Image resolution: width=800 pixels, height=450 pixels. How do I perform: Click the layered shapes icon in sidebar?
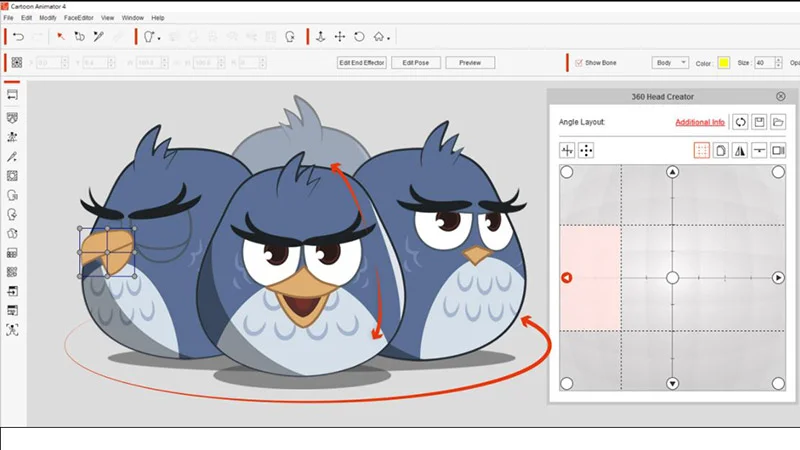click(12, 234)
